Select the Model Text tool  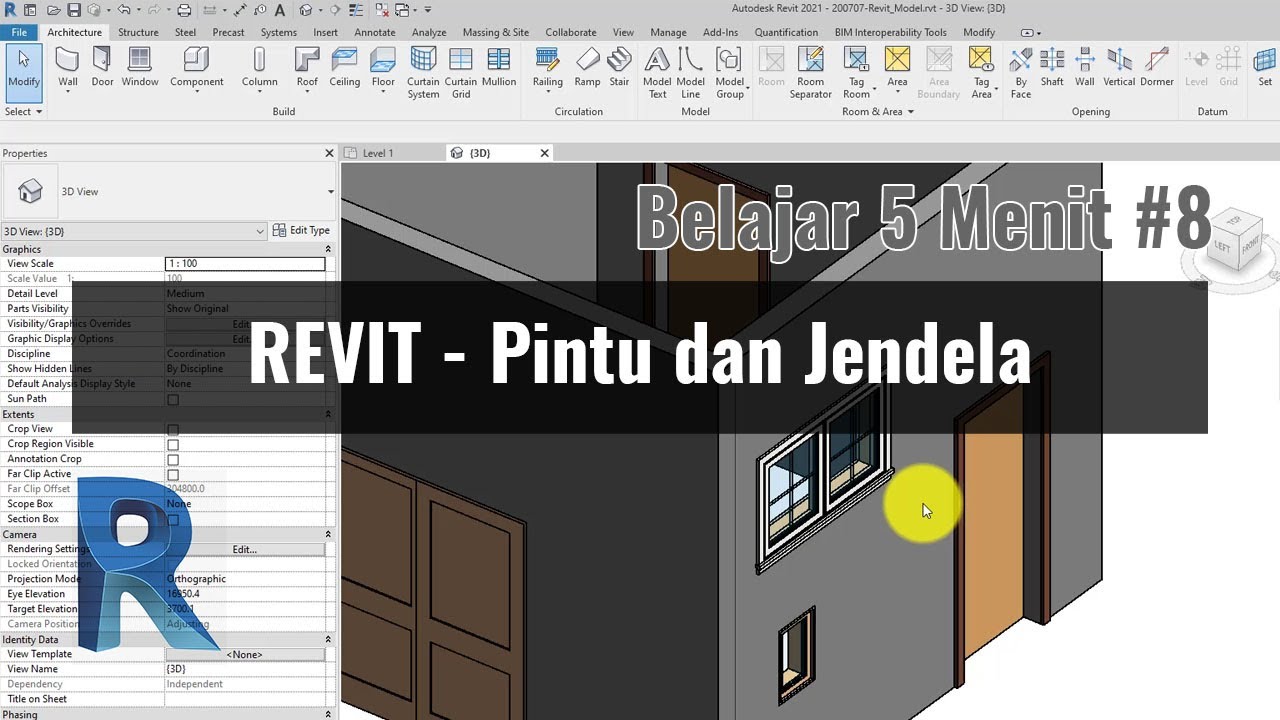pyautogui.click(x=657, y=73)
